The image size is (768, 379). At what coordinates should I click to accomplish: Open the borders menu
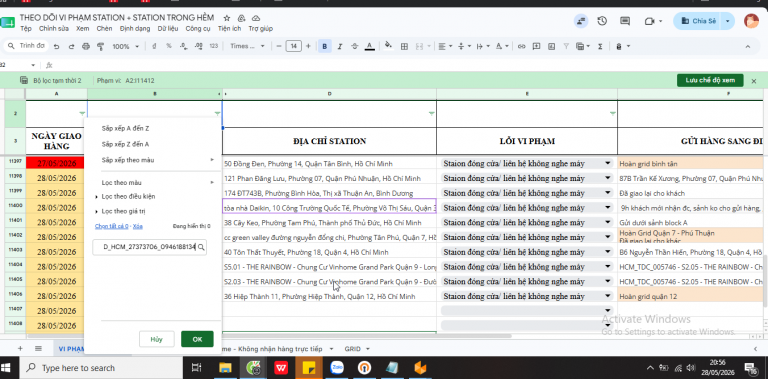coord(404,47)
